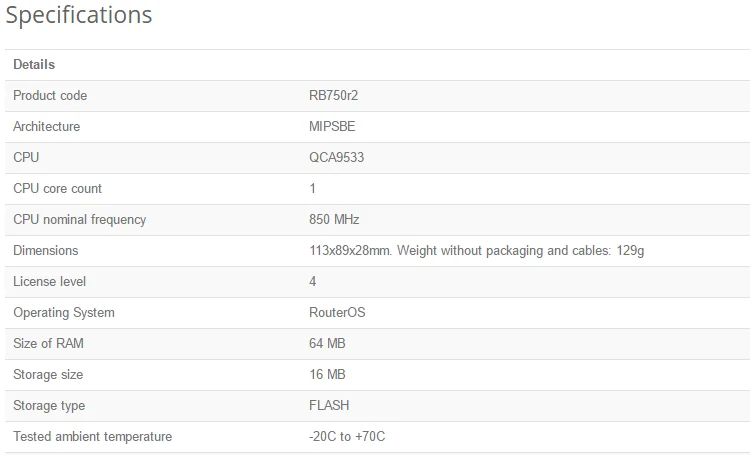Screen dimensions: 750x455
Task: Click the License level label
Action: [49, 281]
